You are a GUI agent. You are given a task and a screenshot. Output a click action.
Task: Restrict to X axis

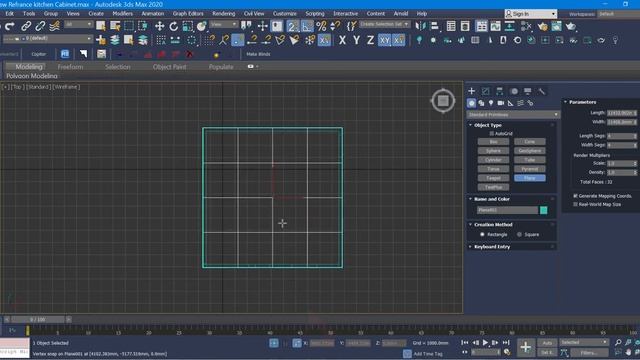(342, 40)
